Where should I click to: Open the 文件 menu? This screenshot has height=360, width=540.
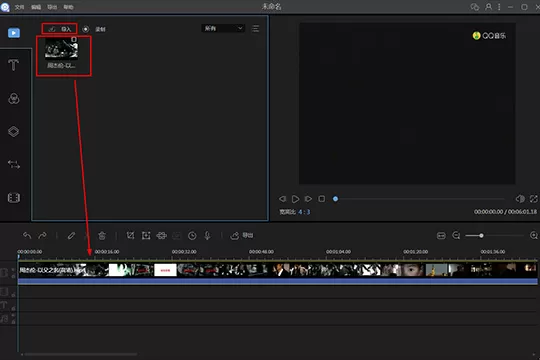click(x=20, y=7)
